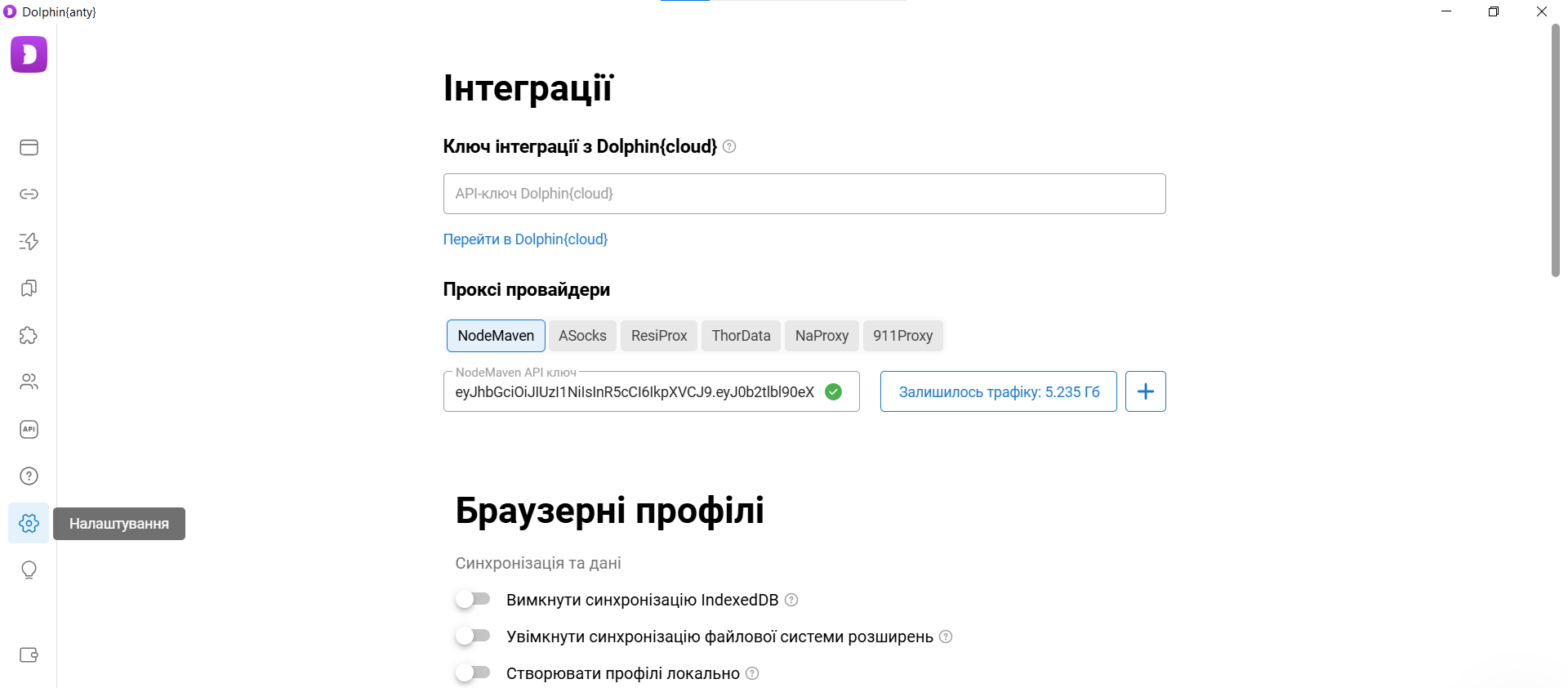The height and width of the screenshot is (688, 1568).
Task: Open the wallet billing sidebar icon
Action: click(x=29, y=654)
